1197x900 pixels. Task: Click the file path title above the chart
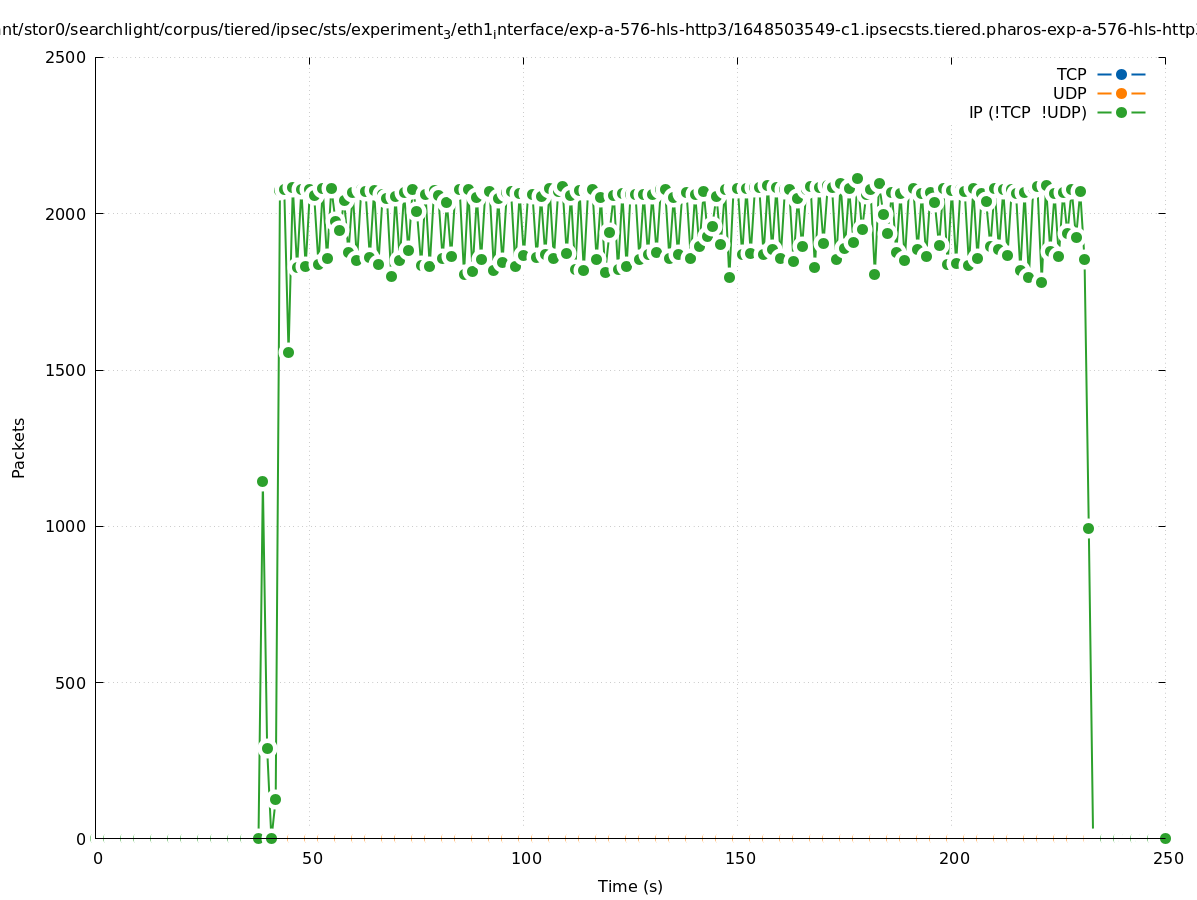click(x=598, y=30)
